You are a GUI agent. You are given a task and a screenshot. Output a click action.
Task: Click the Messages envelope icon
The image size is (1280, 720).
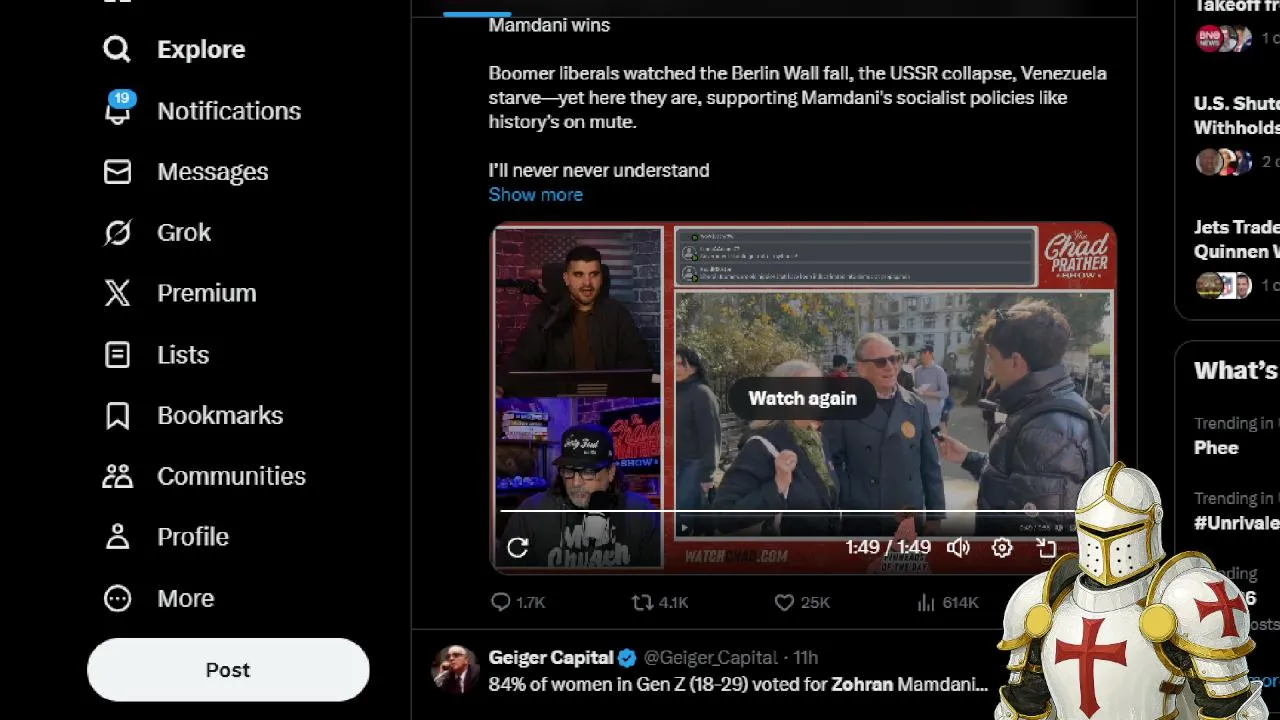[117, 172]
